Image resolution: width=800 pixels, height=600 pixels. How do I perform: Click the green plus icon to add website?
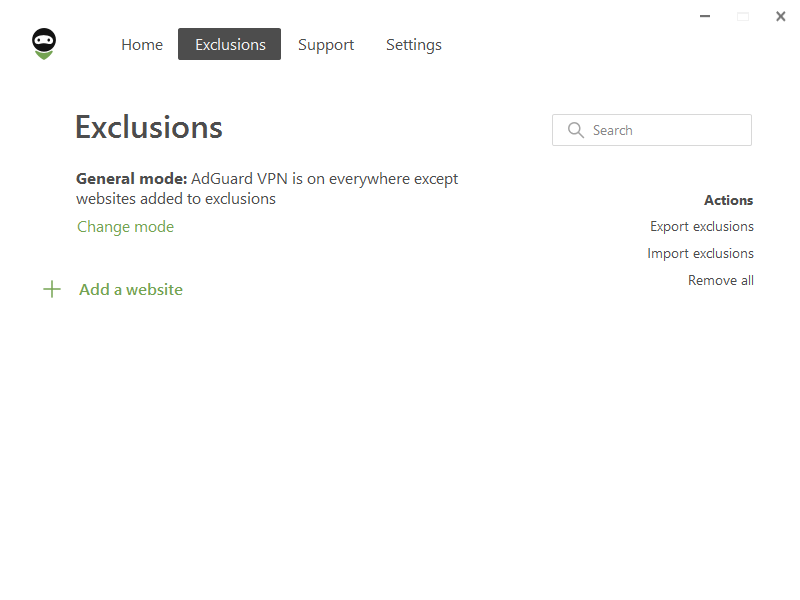pos(52,289)
